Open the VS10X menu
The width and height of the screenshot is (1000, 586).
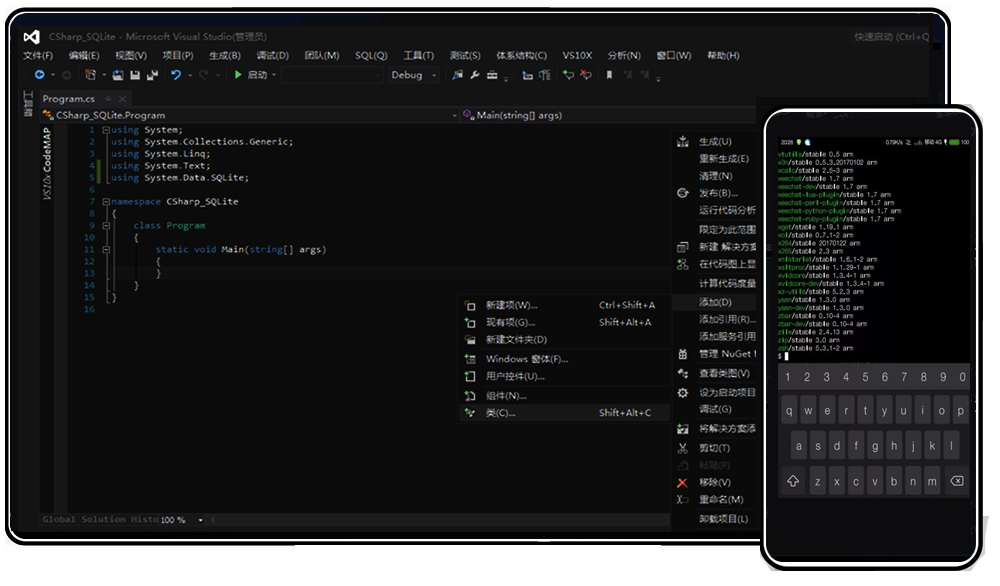pos(577,55)
